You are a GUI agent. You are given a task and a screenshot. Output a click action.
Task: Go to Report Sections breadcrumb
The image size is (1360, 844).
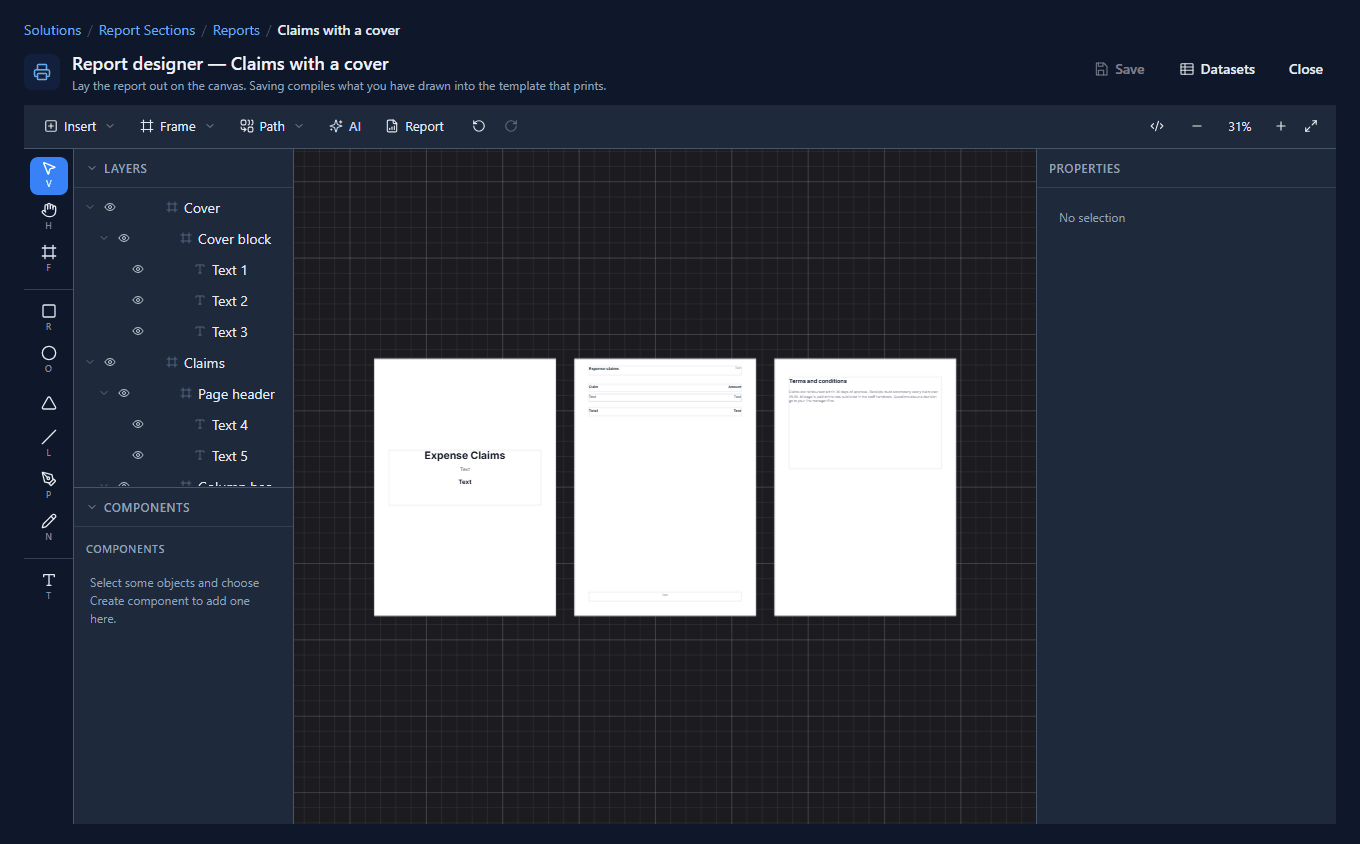pyautogui.click(x=147, y=31)
